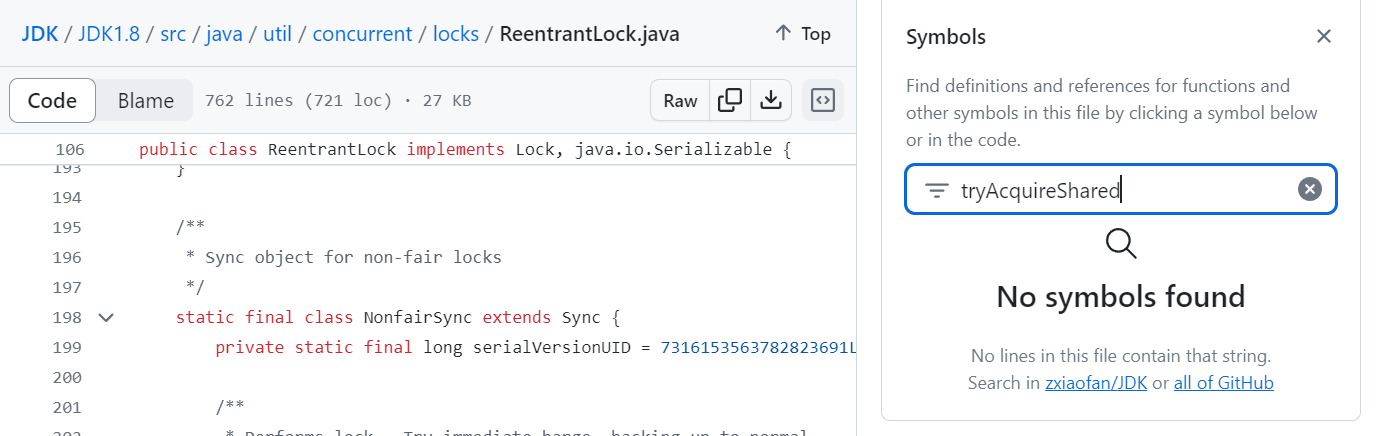Click line number 199
The image size is (1379, 436).
pyautogui.click(x=69, y=347)
